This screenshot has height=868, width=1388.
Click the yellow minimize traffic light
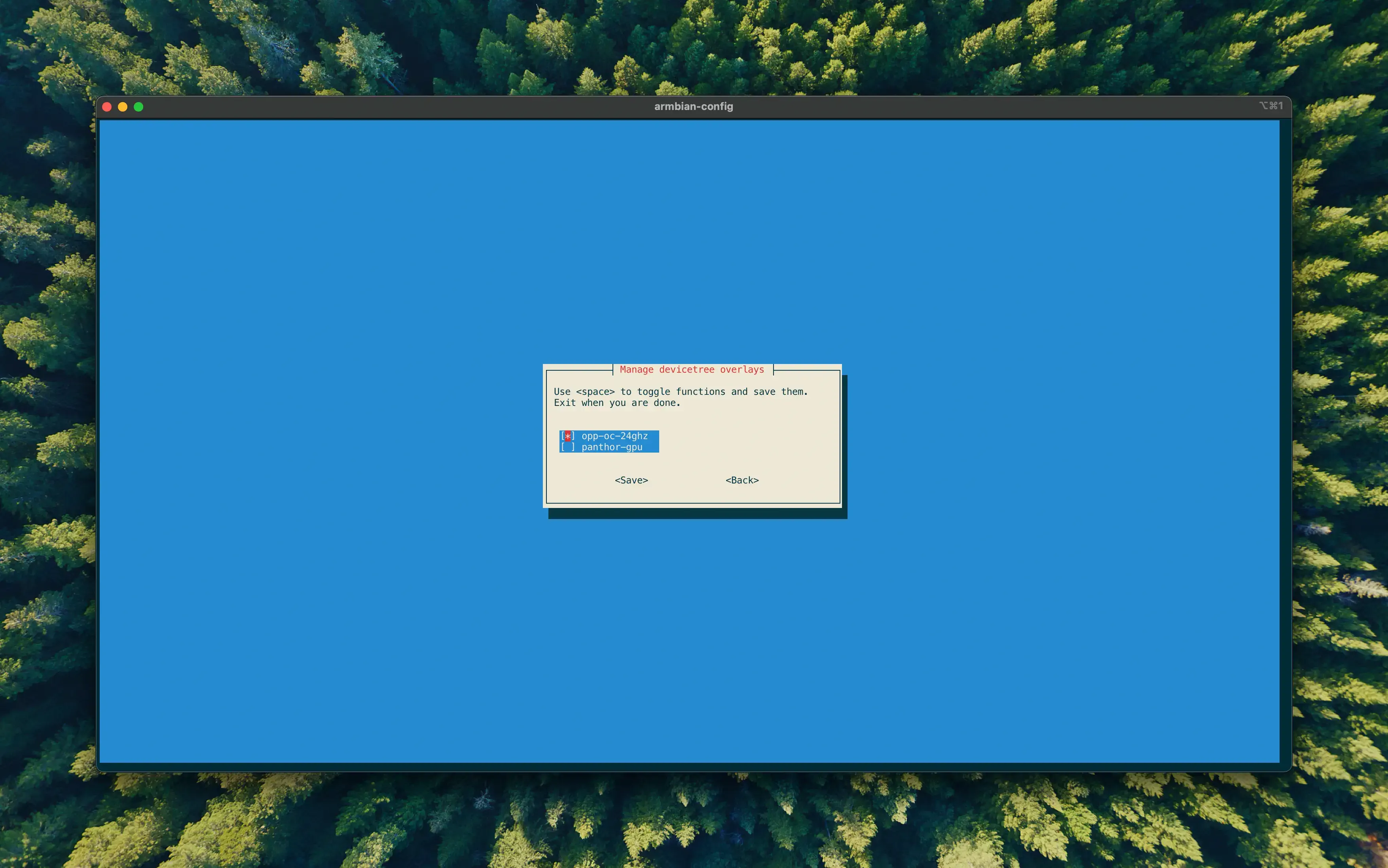[123, 107]
